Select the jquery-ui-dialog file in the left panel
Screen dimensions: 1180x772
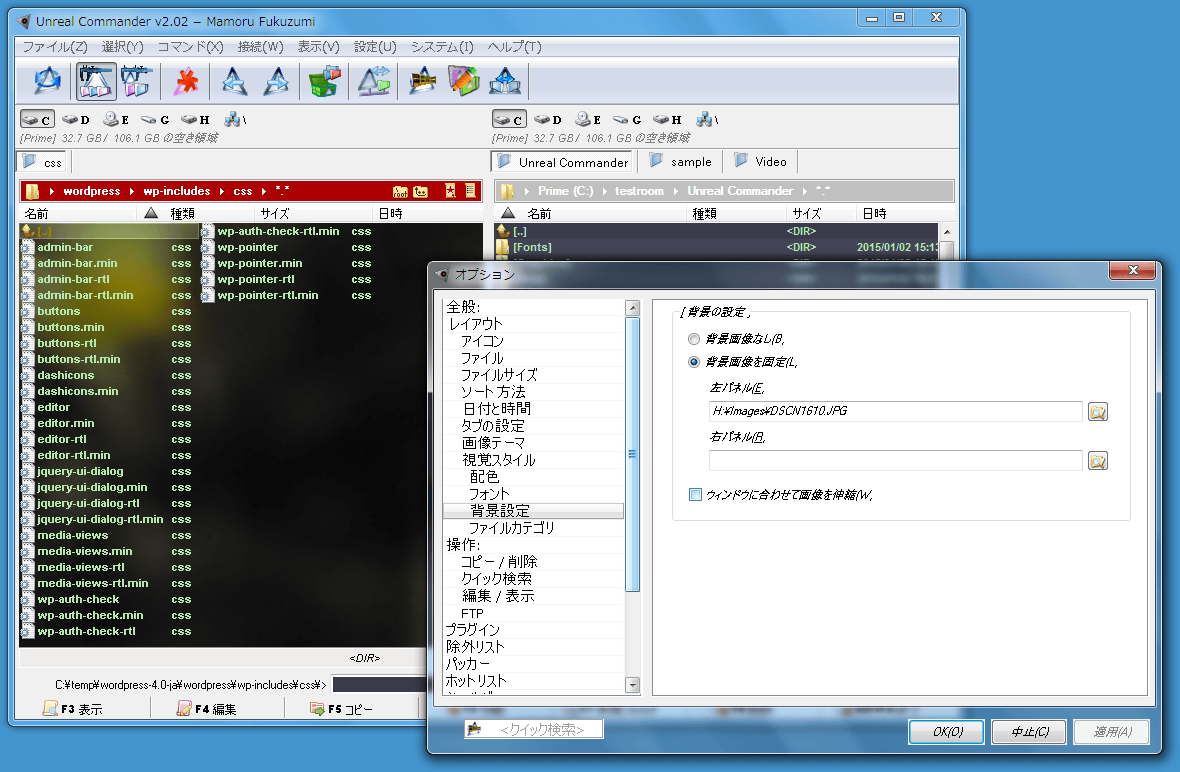coord(81,471)
